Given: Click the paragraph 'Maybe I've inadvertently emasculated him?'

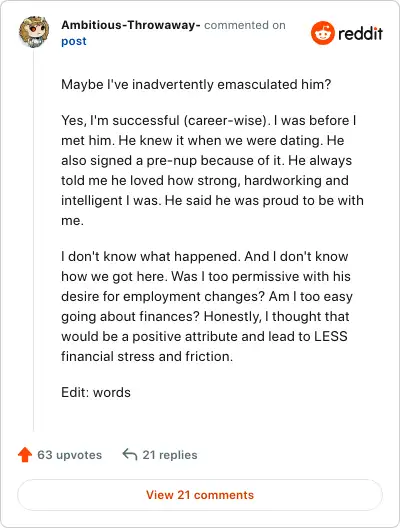Looking at the screenshot, I should (x=196, y=84).
